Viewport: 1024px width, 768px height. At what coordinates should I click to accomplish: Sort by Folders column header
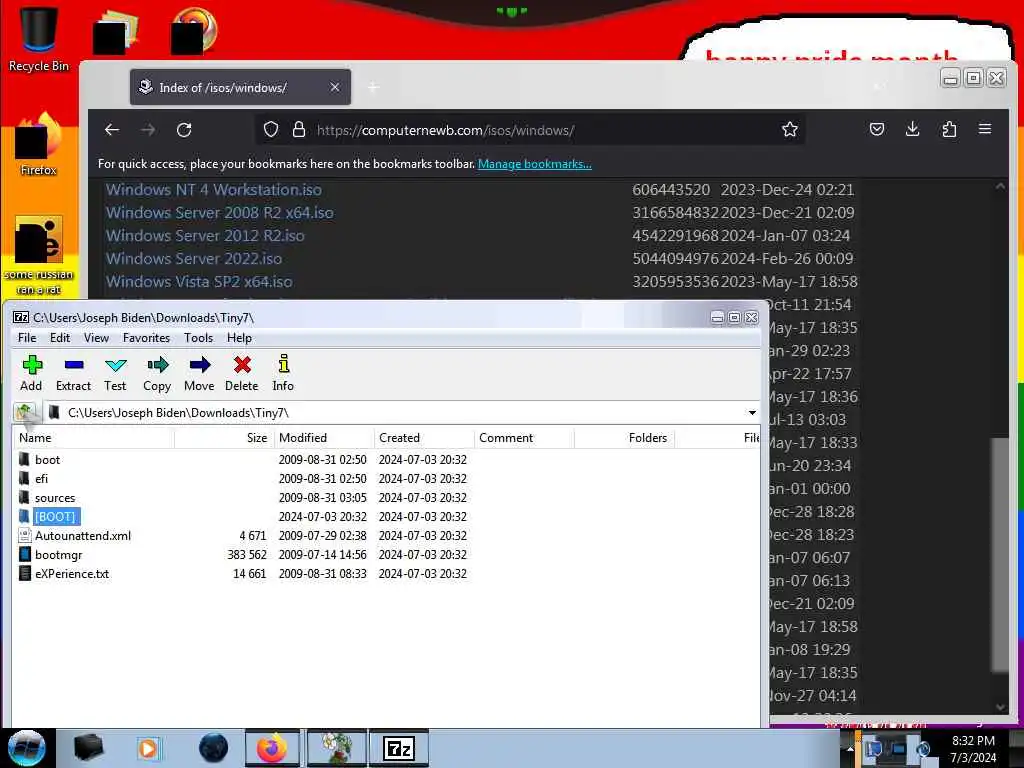[x=624, y=438]
